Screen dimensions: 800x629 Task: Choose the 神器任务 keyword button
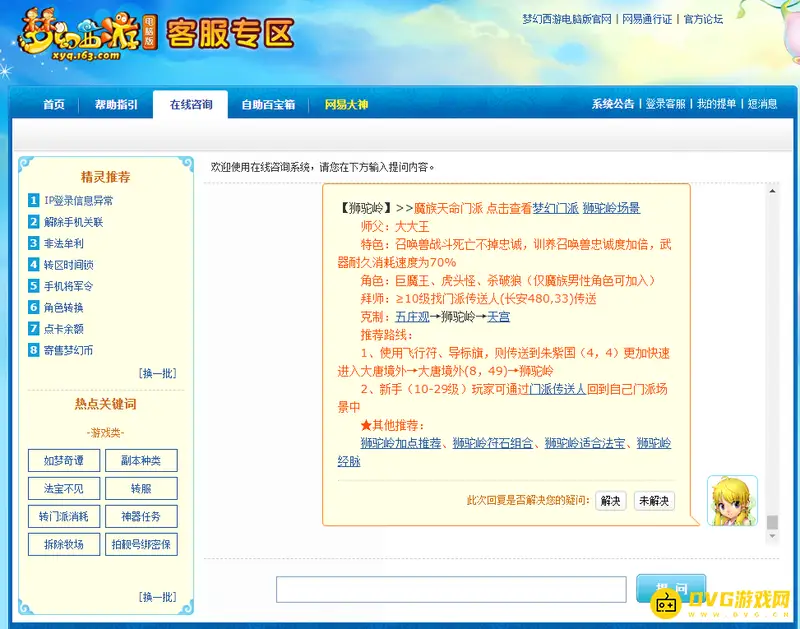click(x=141, y=516)
